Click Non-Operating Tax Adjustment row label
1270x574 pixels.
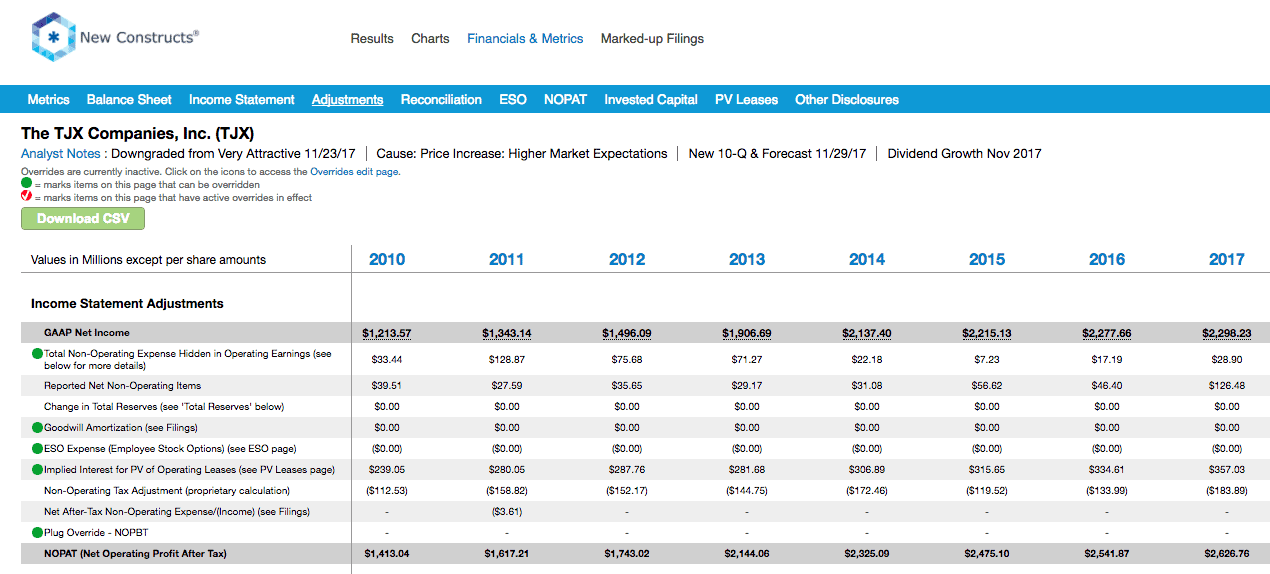(x=167, y=491)
